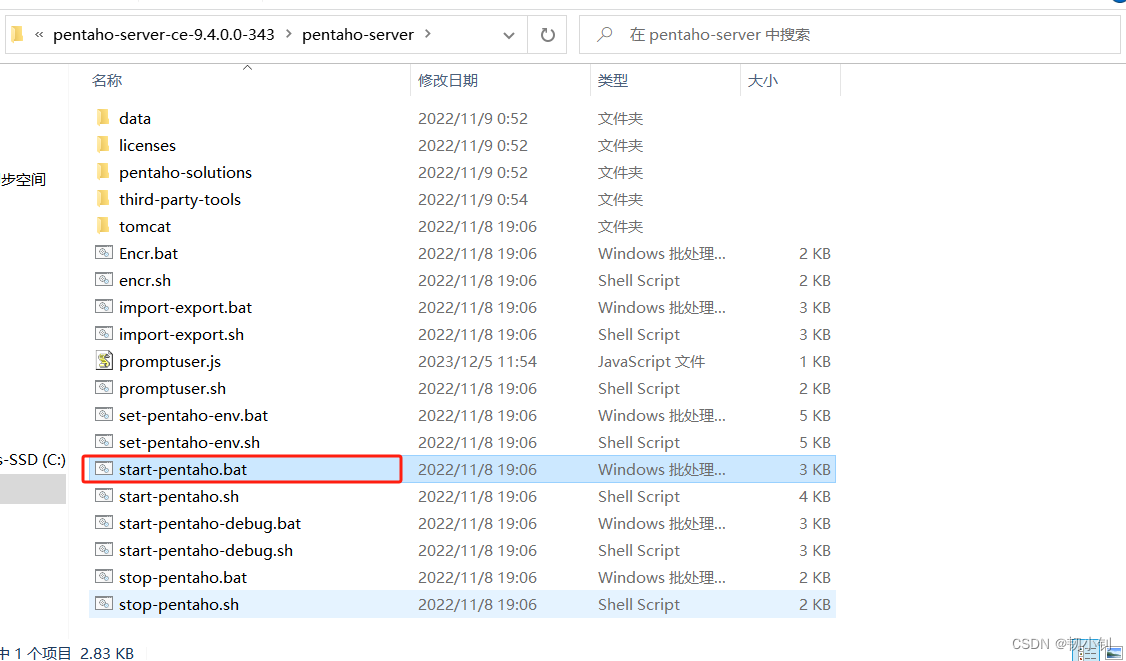Refresh the current folder view
Viewport: 1126px width, 661px height.
[x=547, y=34]
